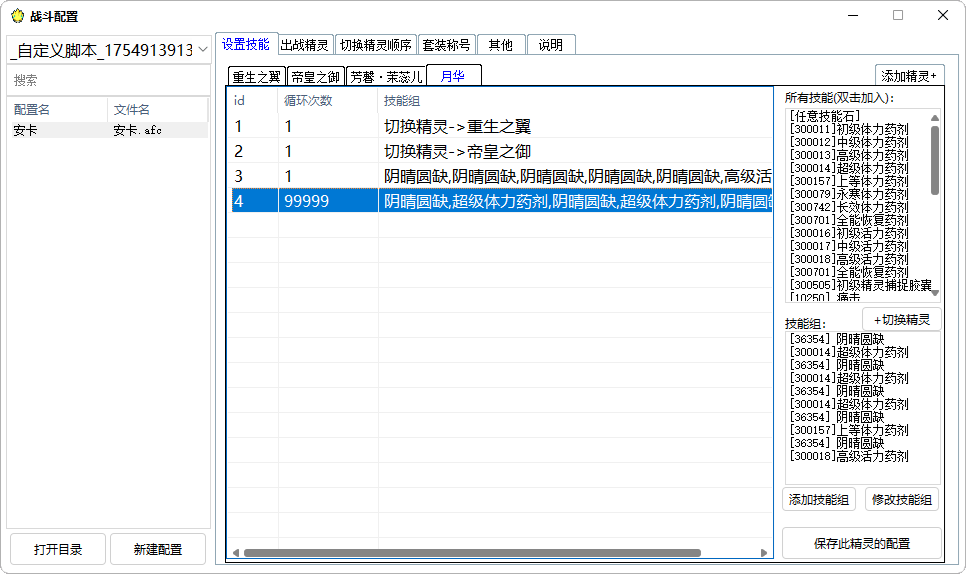966x574 pixels.
Task: Open the 套装称号 tab
Action: click(446, 45)
